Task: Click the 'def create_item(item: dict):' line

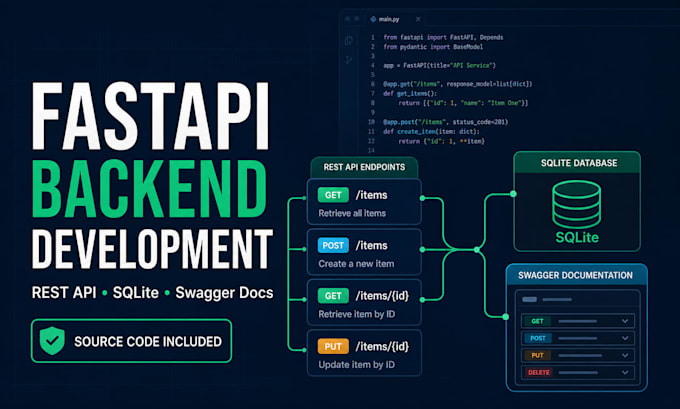Action: [432, 131]
